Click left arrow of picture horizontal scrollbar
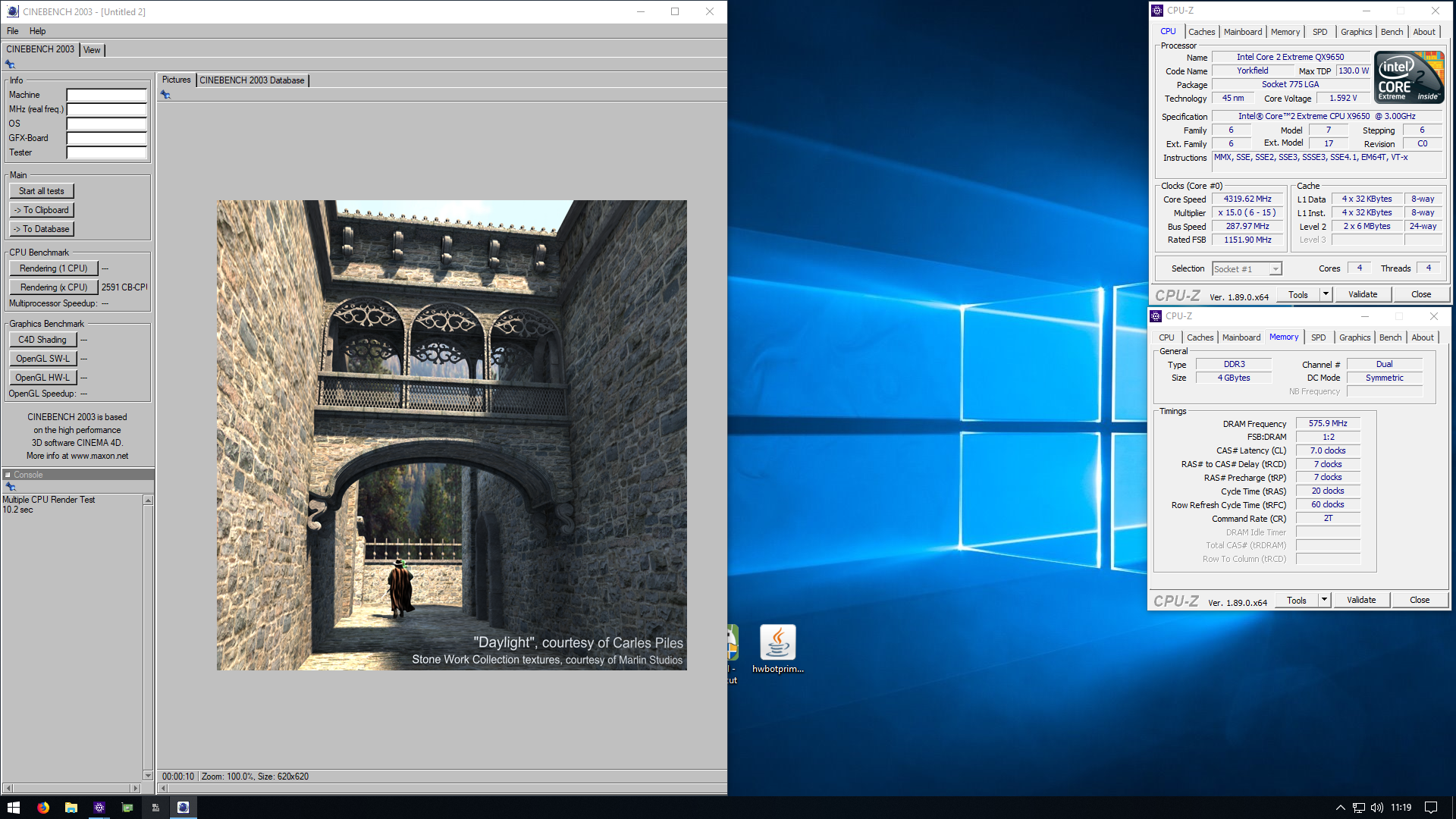Screen dimensions: 1456x819 [x=163, y=789]
